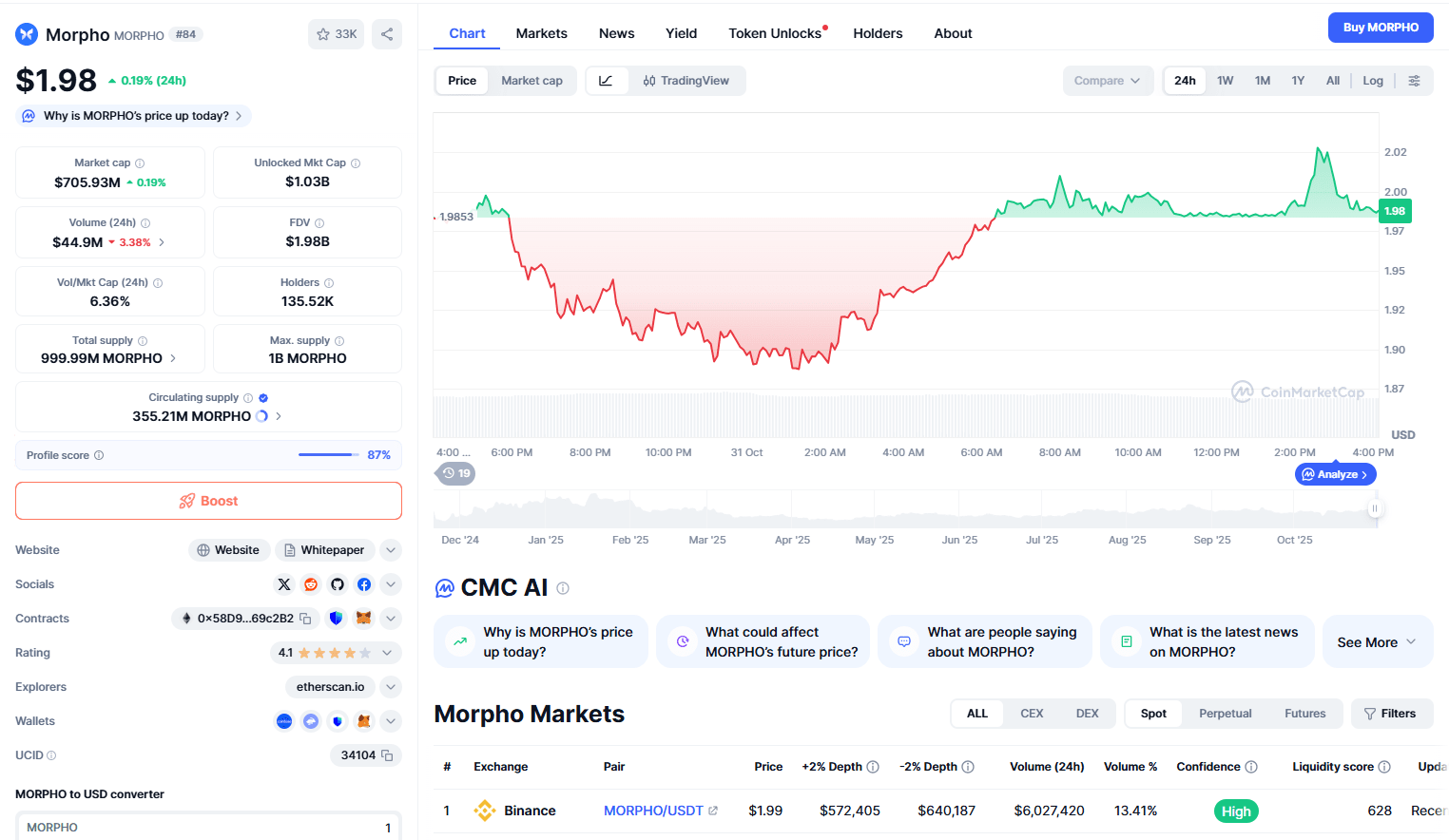
Task: Expand See More CMC AI questions
Action: tap(1377, 642)
